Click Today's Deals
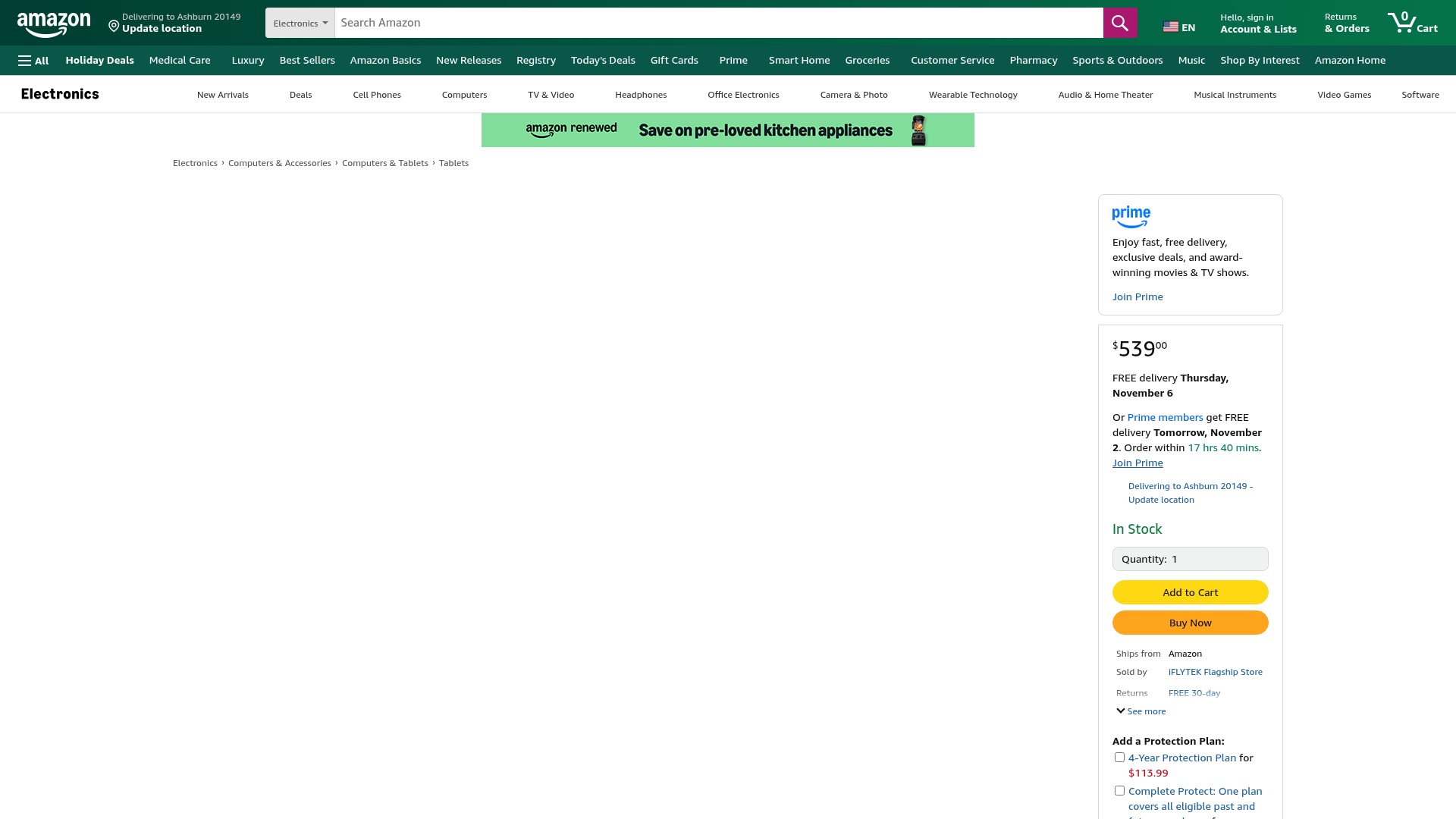 tap(603, 61)
